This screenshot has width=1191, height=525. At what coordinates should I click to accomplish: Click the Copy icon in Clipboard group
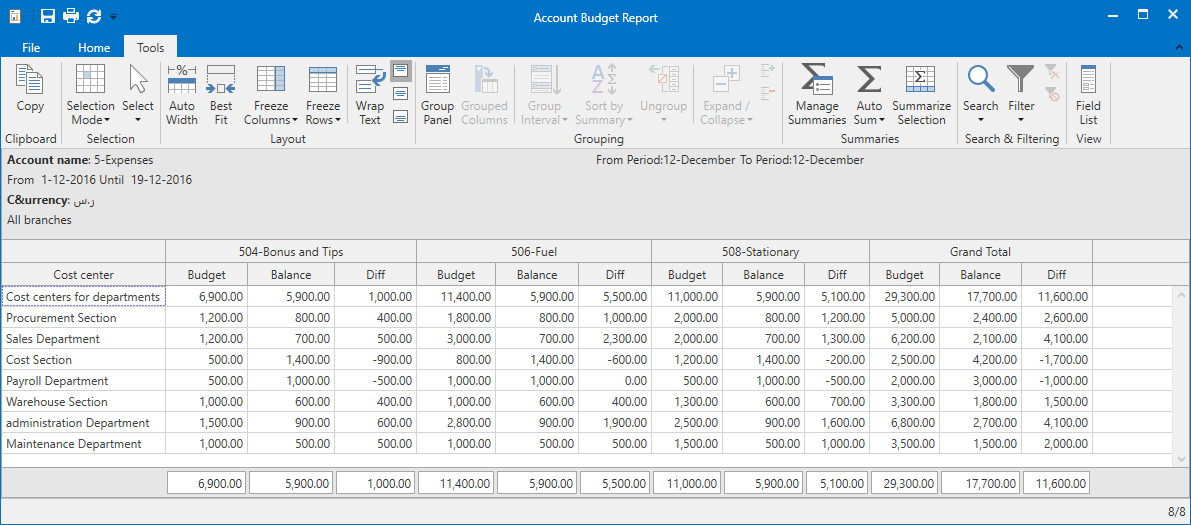pos(30,79)
